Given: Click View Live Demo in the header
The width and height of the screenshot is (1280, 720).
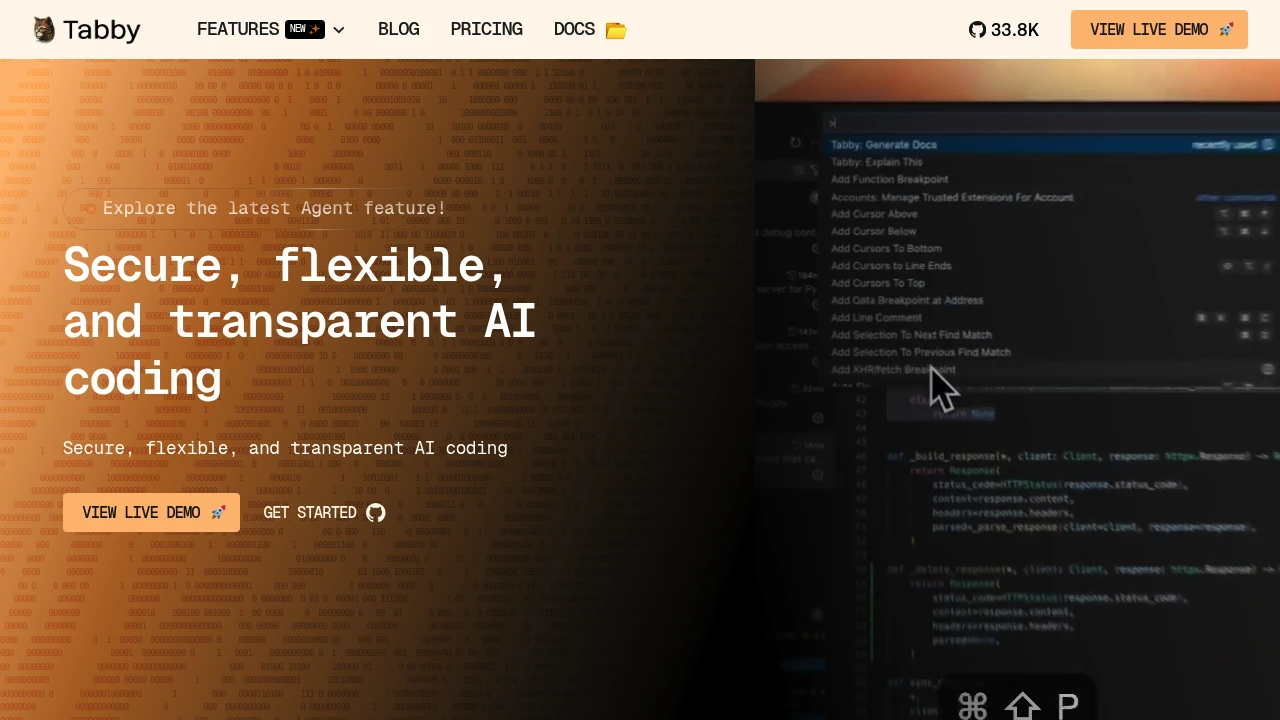Looking at the screenshot, I should pos(1159,30).
